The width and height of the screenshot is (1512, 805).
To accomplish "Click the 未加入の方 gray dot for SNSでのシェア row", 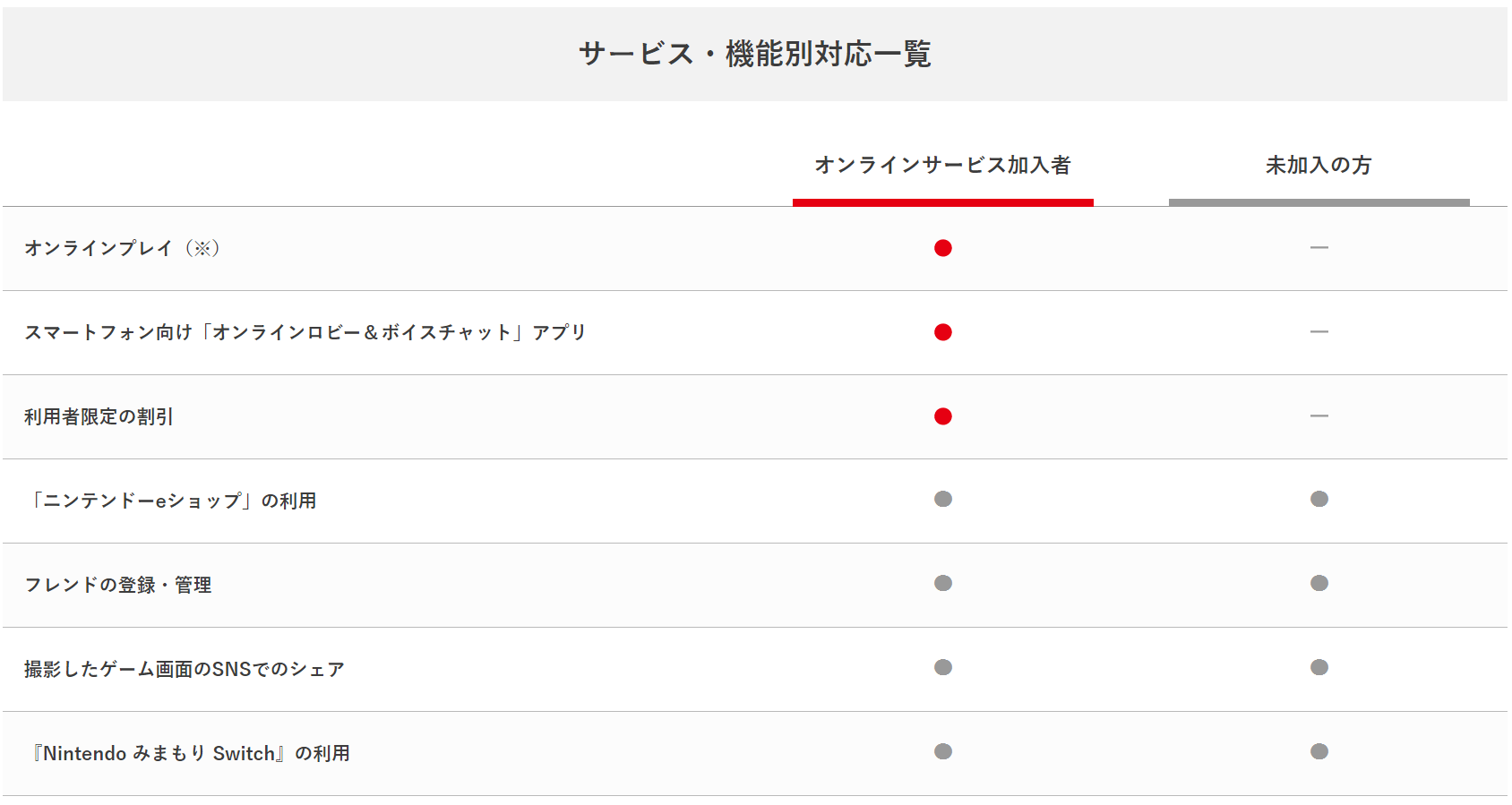I will (1319, 667).
